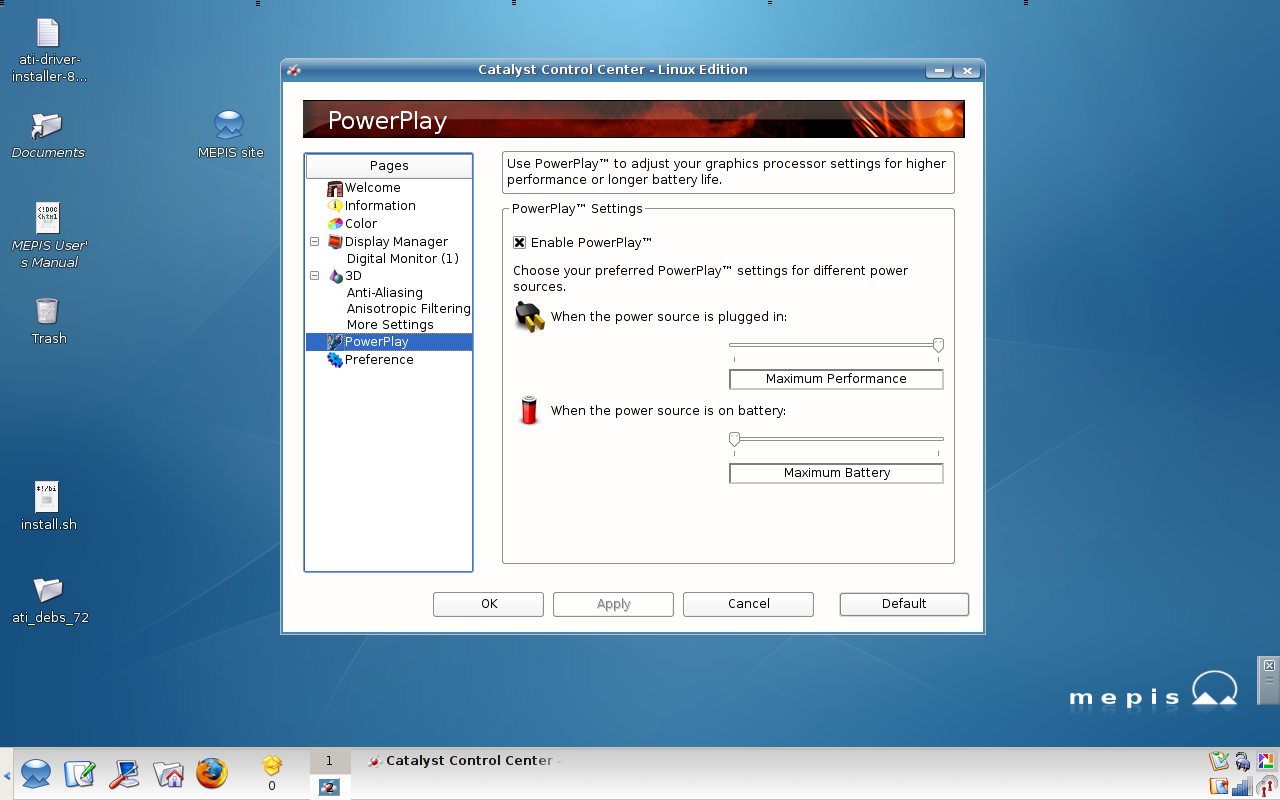Open the Anisotropic Filtering page
The image size is (1280, 800).
[409, 309]
